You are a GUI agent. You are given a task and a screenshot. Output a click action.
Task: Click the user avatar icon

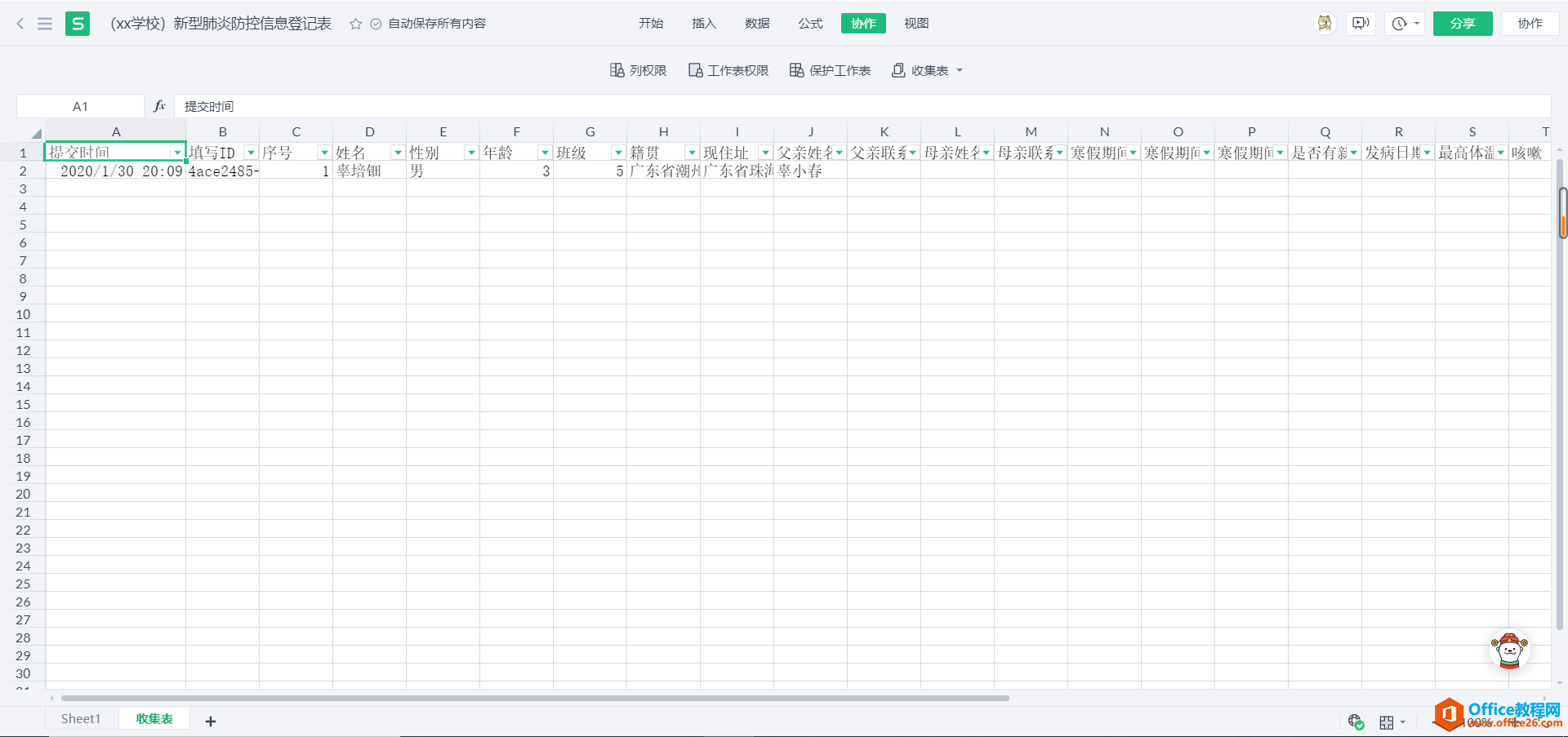tap(1324, 24)
